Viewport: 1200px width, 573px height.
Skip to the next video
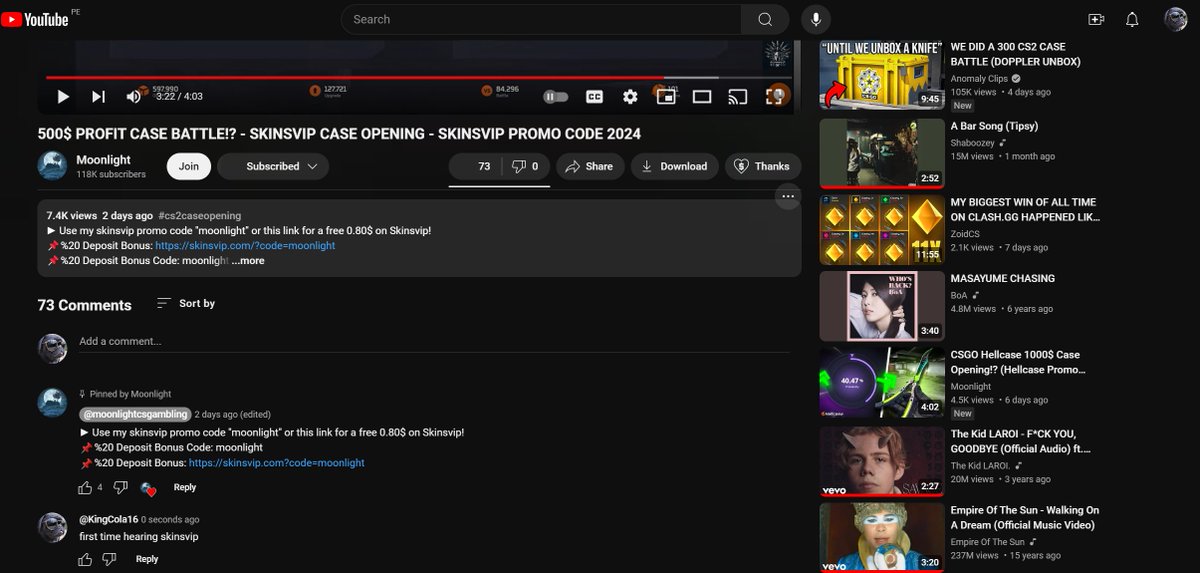[98, 96]
